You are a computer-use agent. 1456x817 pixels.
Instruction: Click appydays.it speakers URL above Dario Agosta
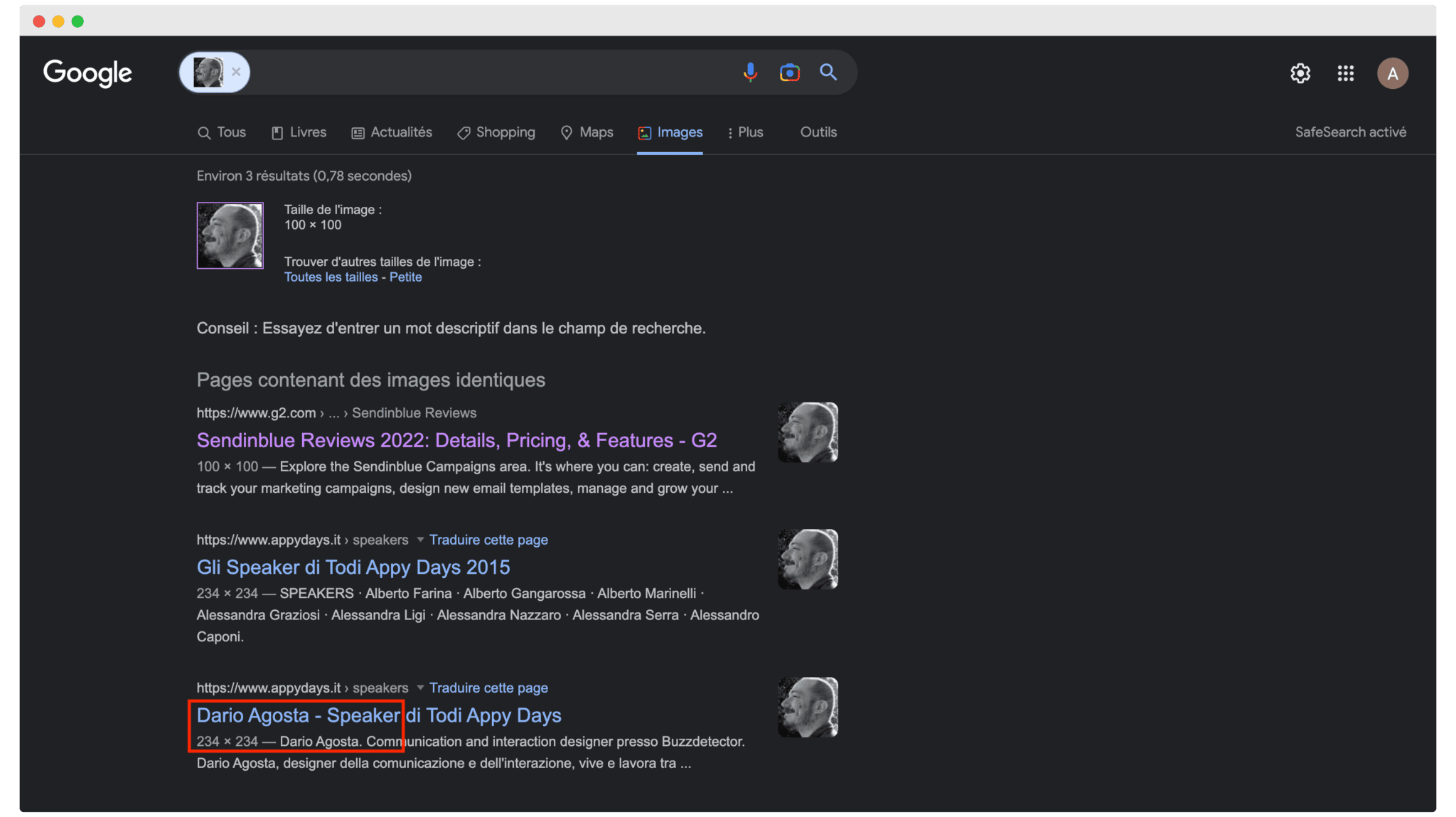(303, 688)
